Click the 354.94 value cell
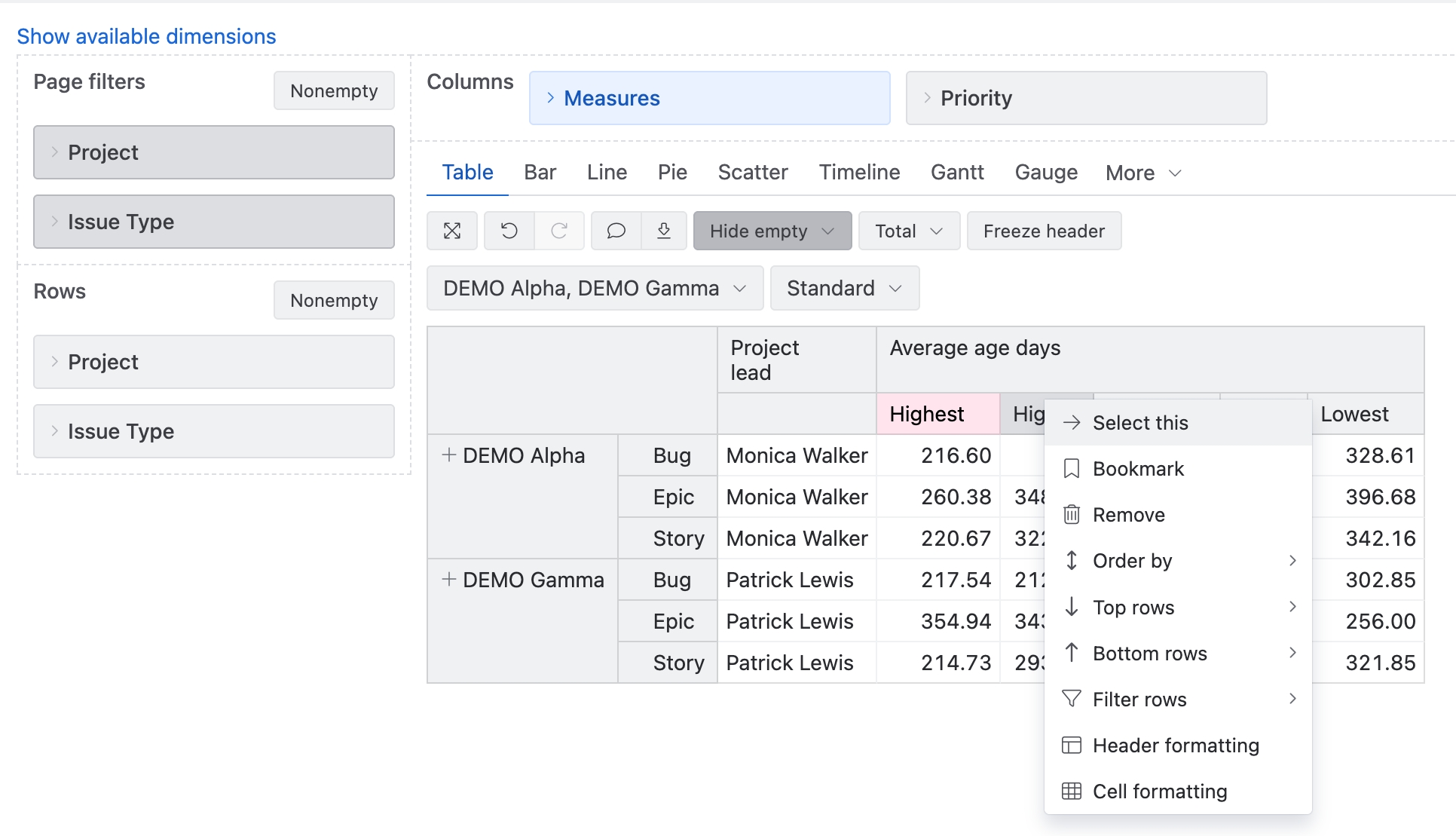 pyautogui.click(x=938, y=621)
